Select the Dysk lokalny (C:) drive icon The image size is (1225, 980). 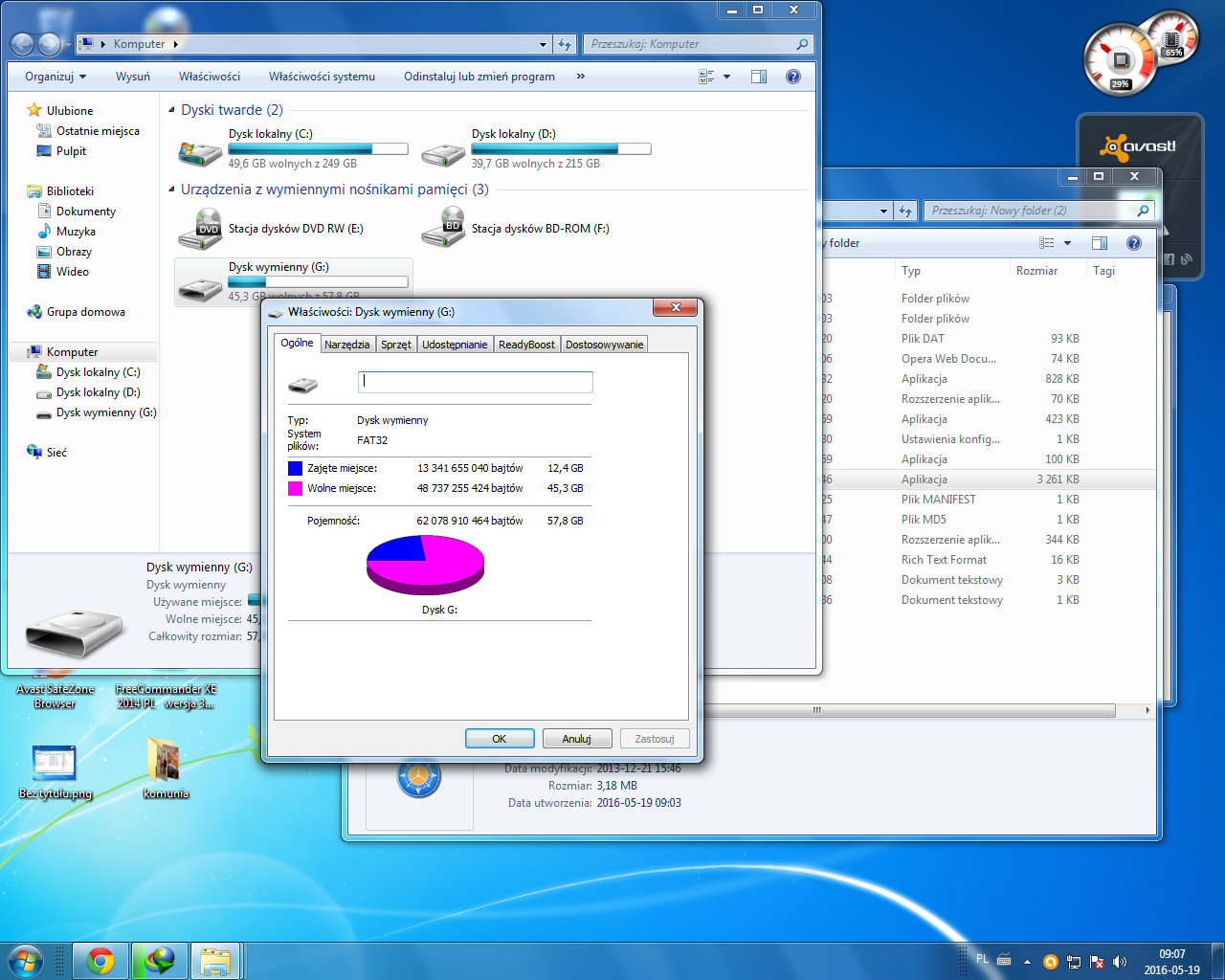tap(200, 153)
